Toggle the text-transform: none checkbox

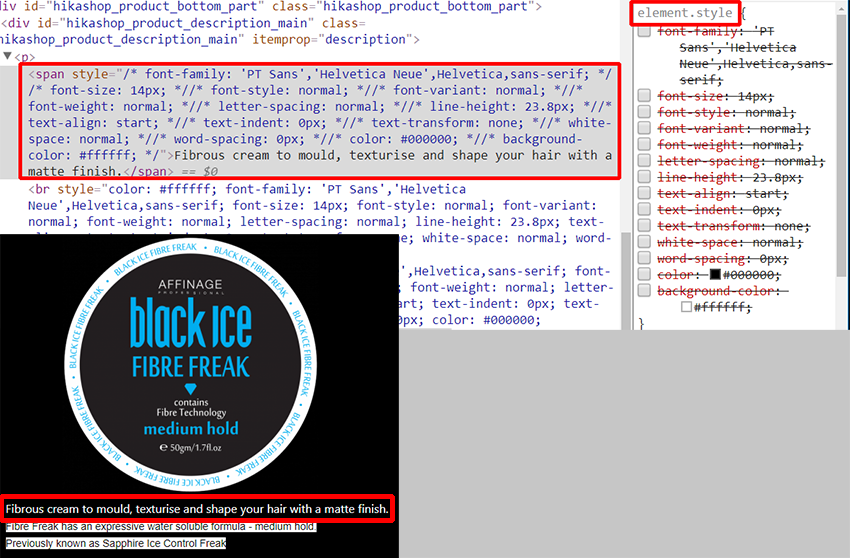pos(644,226)
